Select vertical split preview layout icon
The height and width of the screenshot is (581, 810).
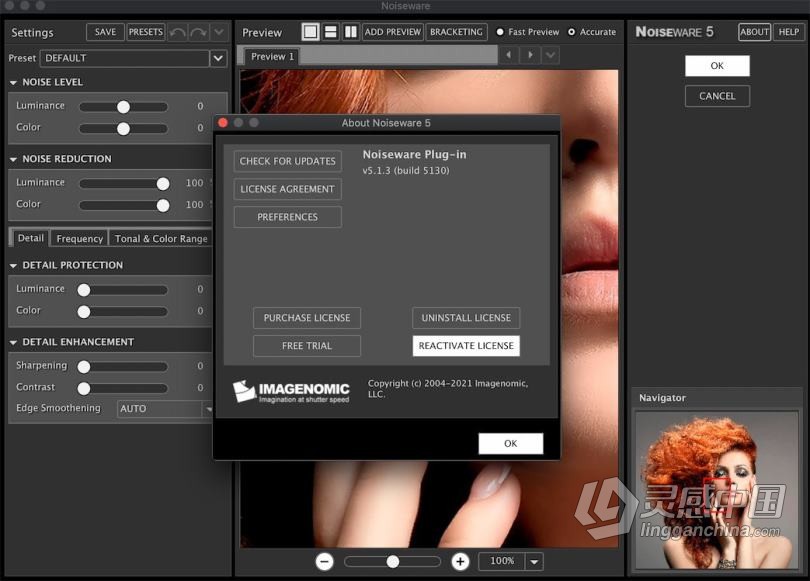point(350,32)
